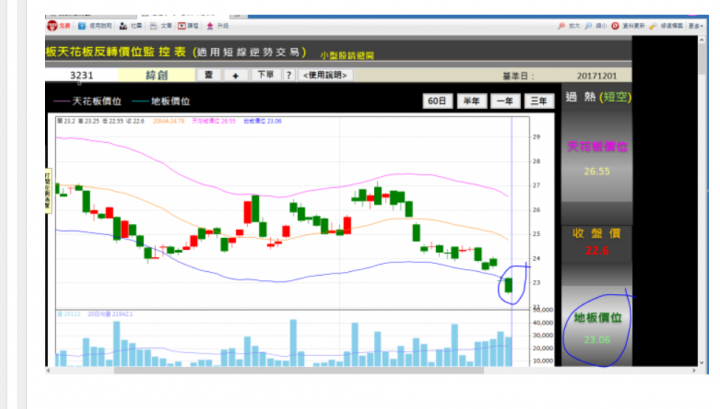This screenshot has width=720, height=409.
Task: Click the 收盤價 label
Action: pyautogui.click(x=597, y=233)
